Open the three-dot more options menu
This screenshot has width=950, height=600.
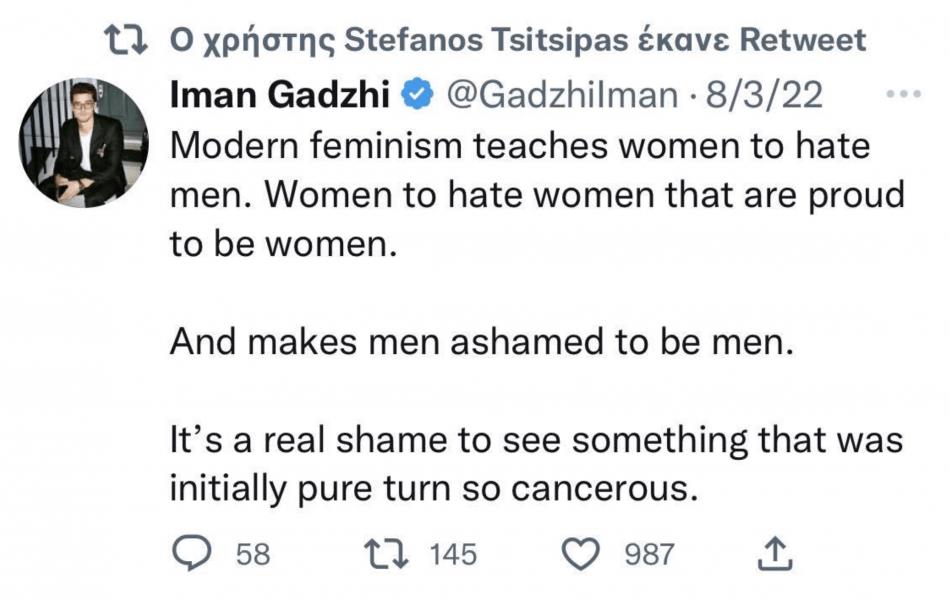click(x=903, y=94)
